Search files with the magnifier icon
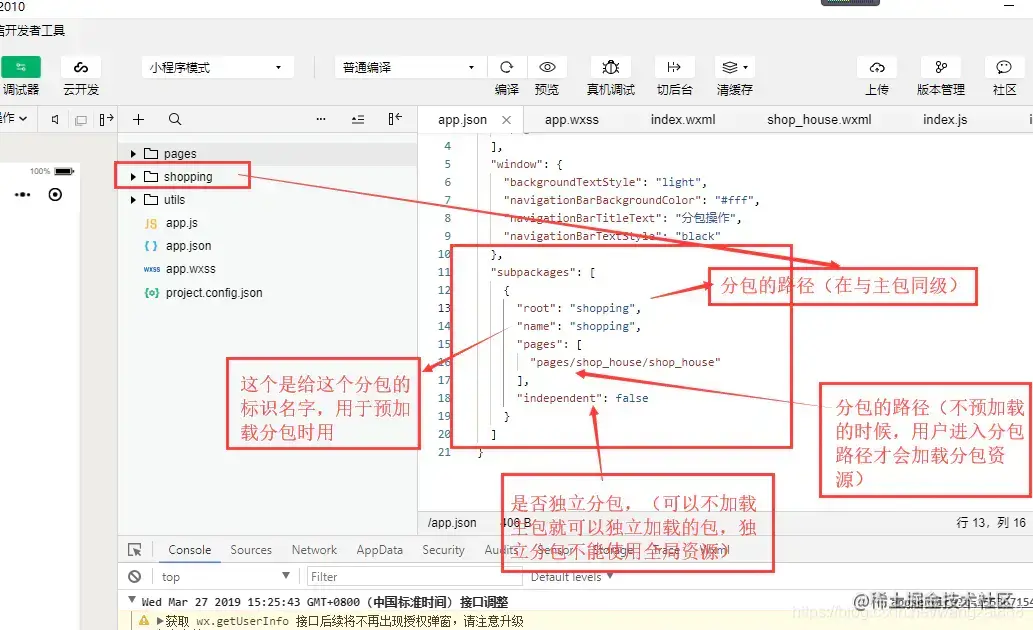The image size is (1033, 630). [x=175, y=119]
